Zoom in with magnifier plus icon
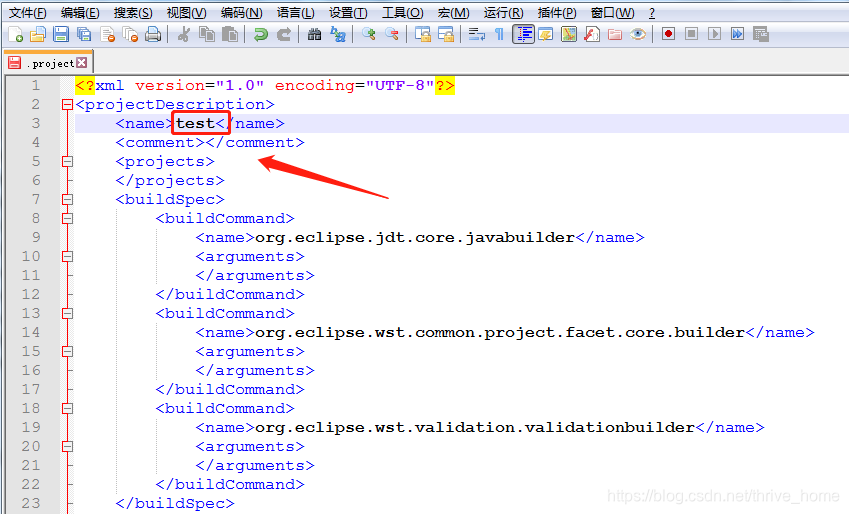This screenshot has height=514, width=849. [369, 35]
